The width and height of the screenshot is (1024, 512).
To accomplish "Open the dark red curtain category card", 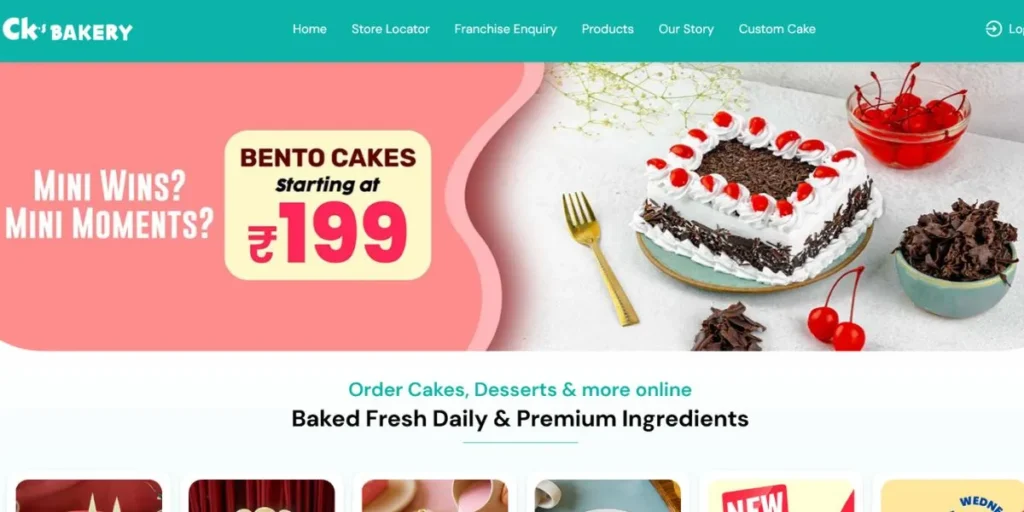I will coord(261,496).
